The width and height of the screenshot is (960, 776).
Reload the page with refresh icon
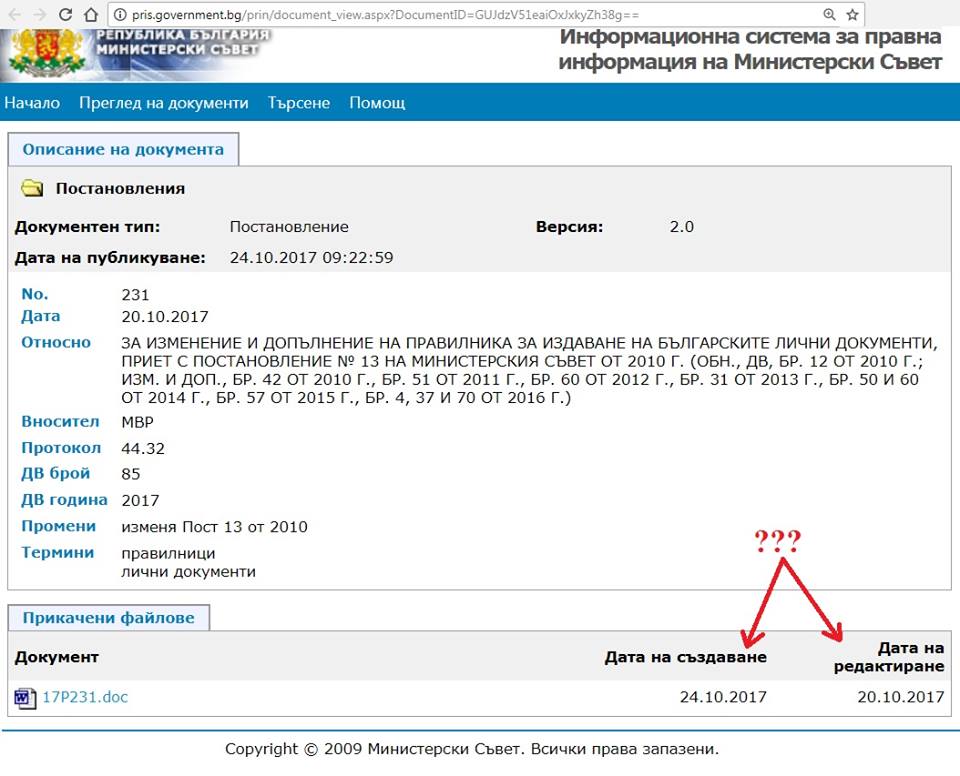coord(65,15)
